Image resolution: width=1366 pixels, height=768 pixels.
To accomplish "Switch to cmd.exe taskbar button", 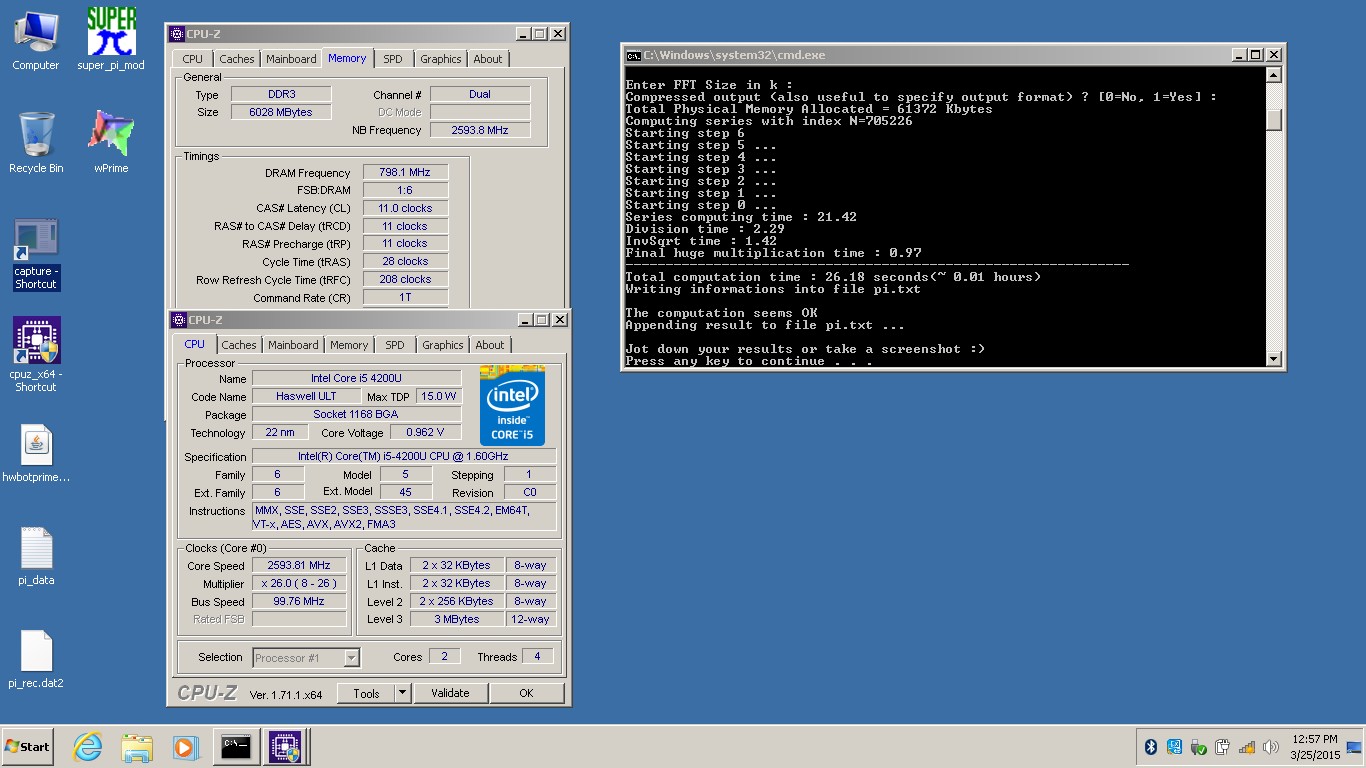I will (235, 746).
